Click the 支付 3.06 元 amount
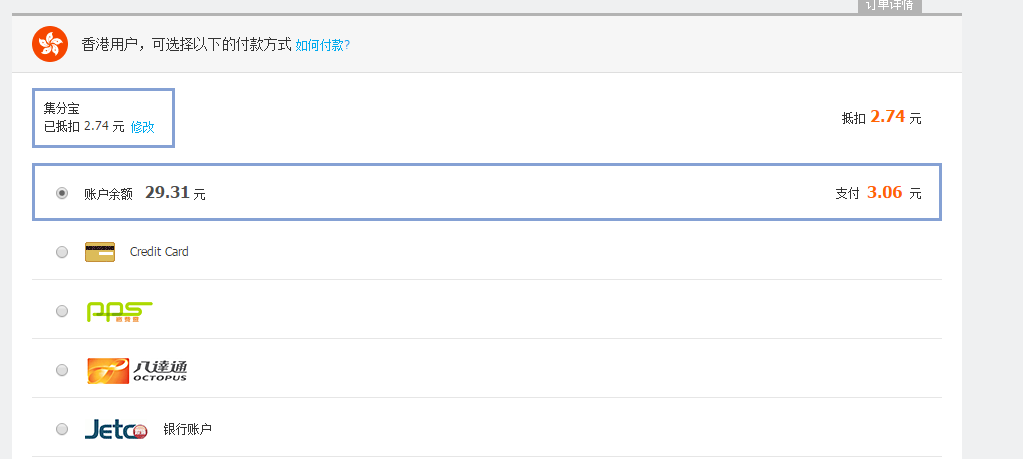 (x=879, y=192)
